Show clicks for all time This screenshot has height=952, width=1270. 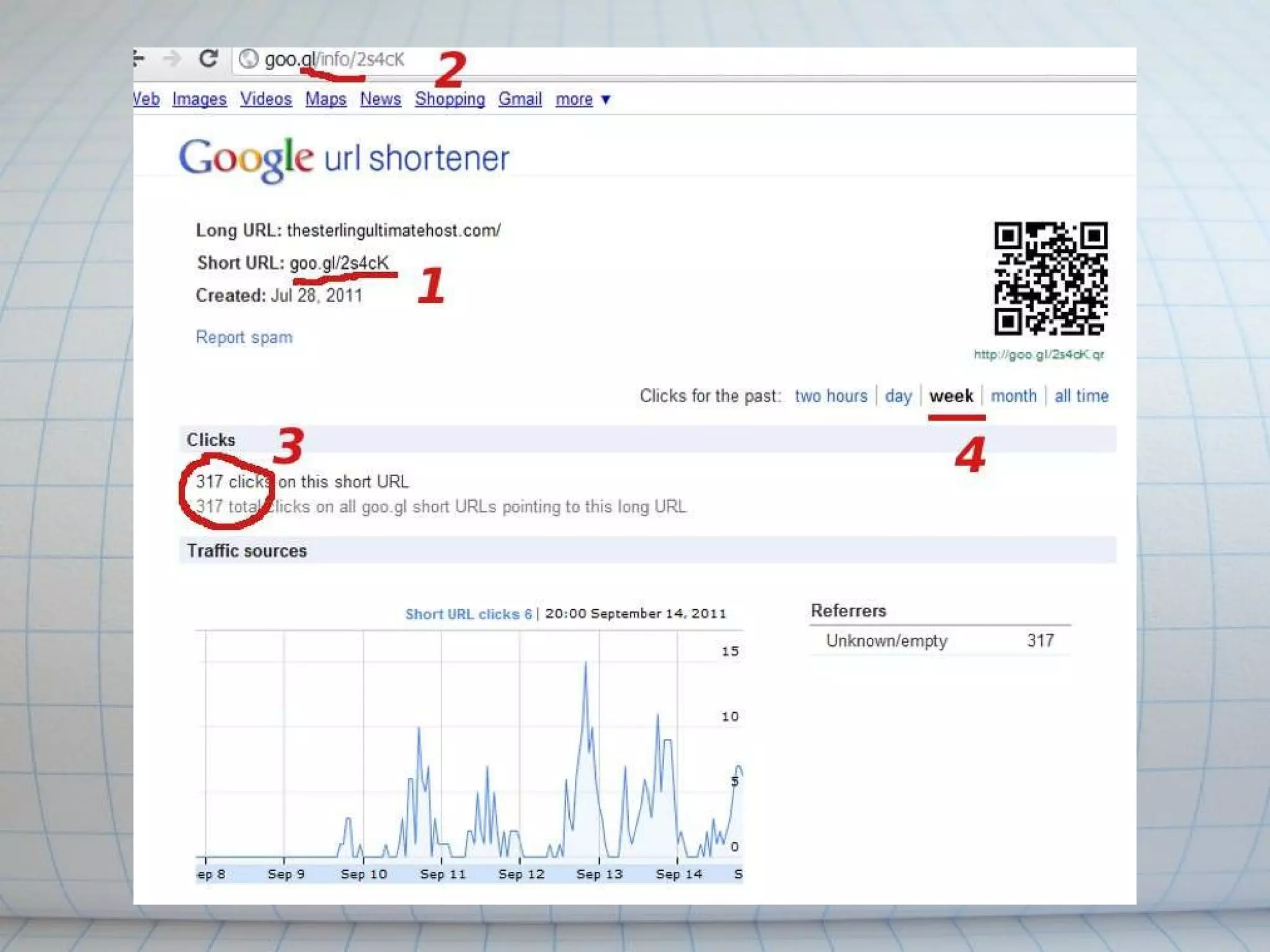(x=1081, y=396)
